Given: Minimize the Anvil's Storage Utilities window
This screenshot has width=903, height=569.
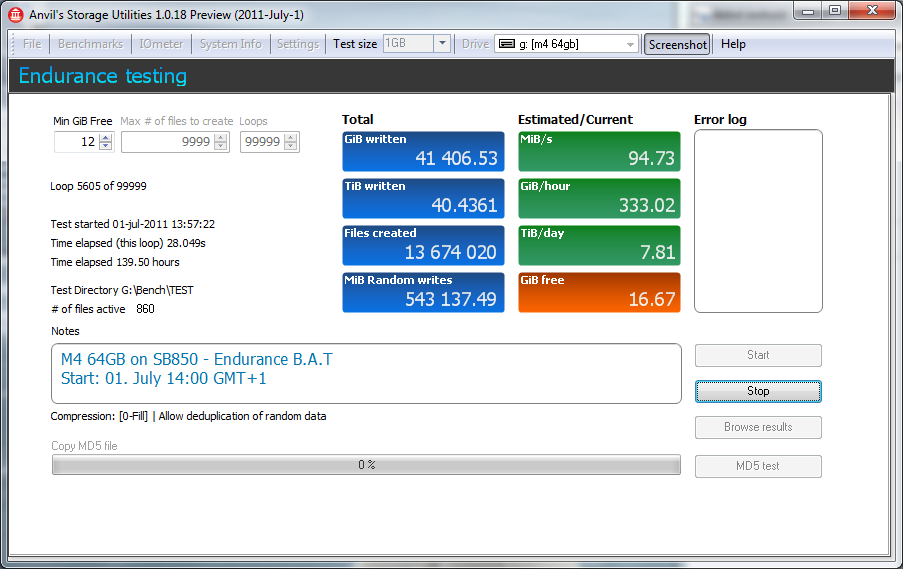Looking at the screenshot, I should 808,11.
